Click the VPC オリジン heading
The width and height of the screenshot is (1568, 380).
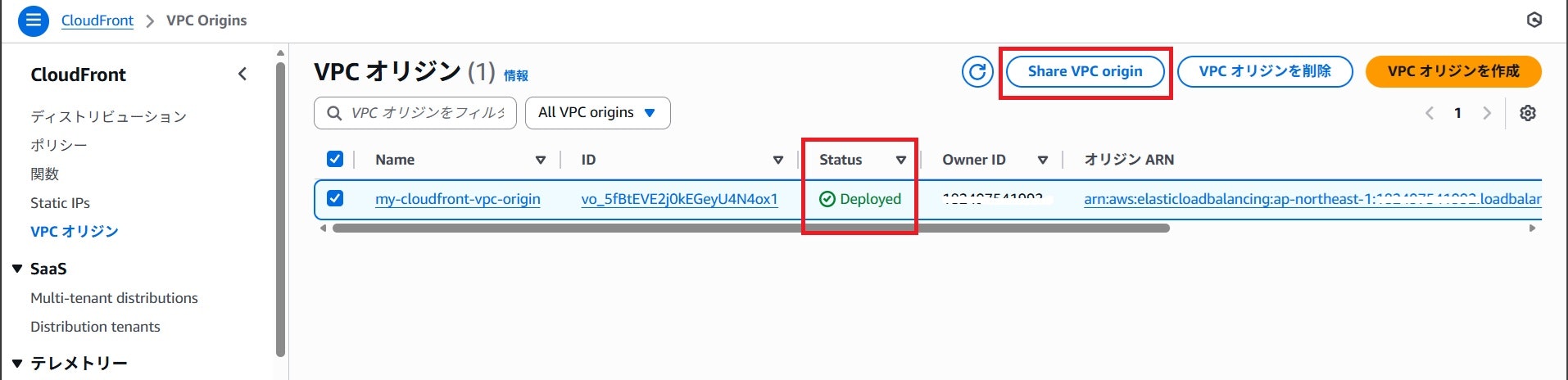coord(387,72)
